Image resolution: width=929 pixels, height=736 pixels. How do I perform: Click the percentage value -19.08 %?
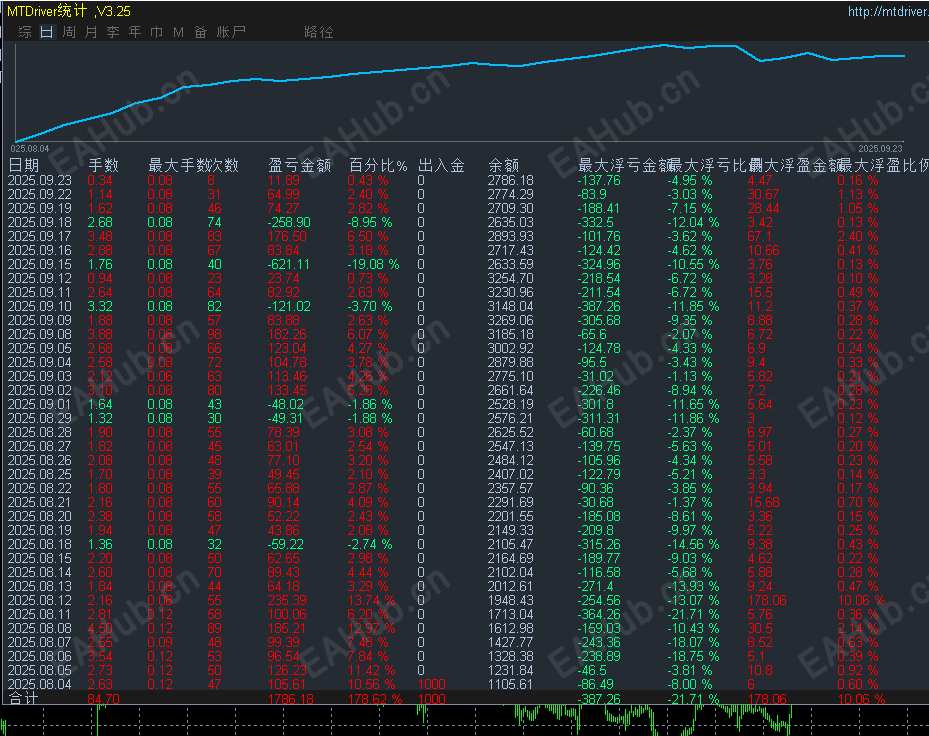(373, 264)
